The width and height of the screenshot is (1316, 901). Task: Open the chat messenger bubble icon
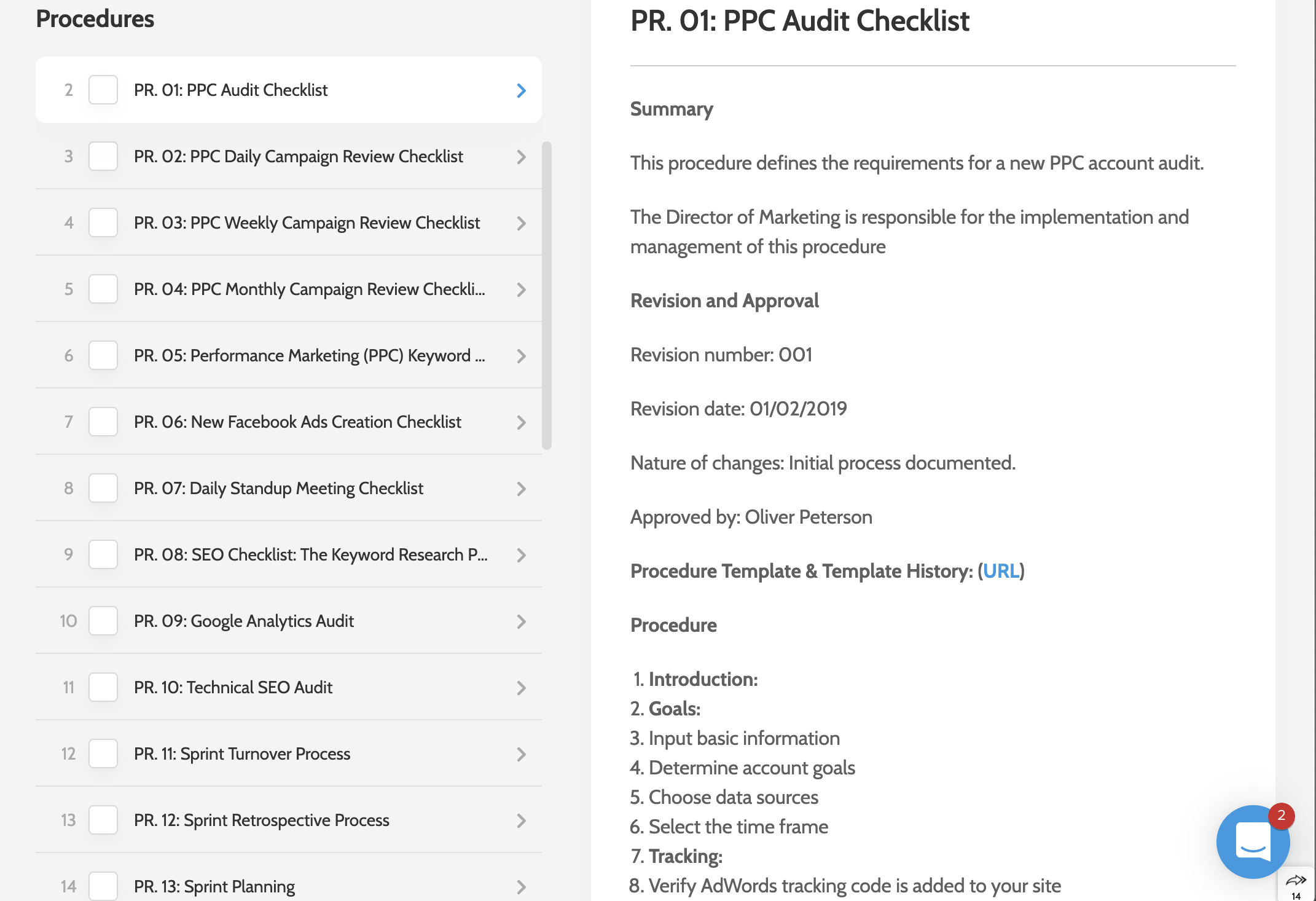(x=1253, y=841)
